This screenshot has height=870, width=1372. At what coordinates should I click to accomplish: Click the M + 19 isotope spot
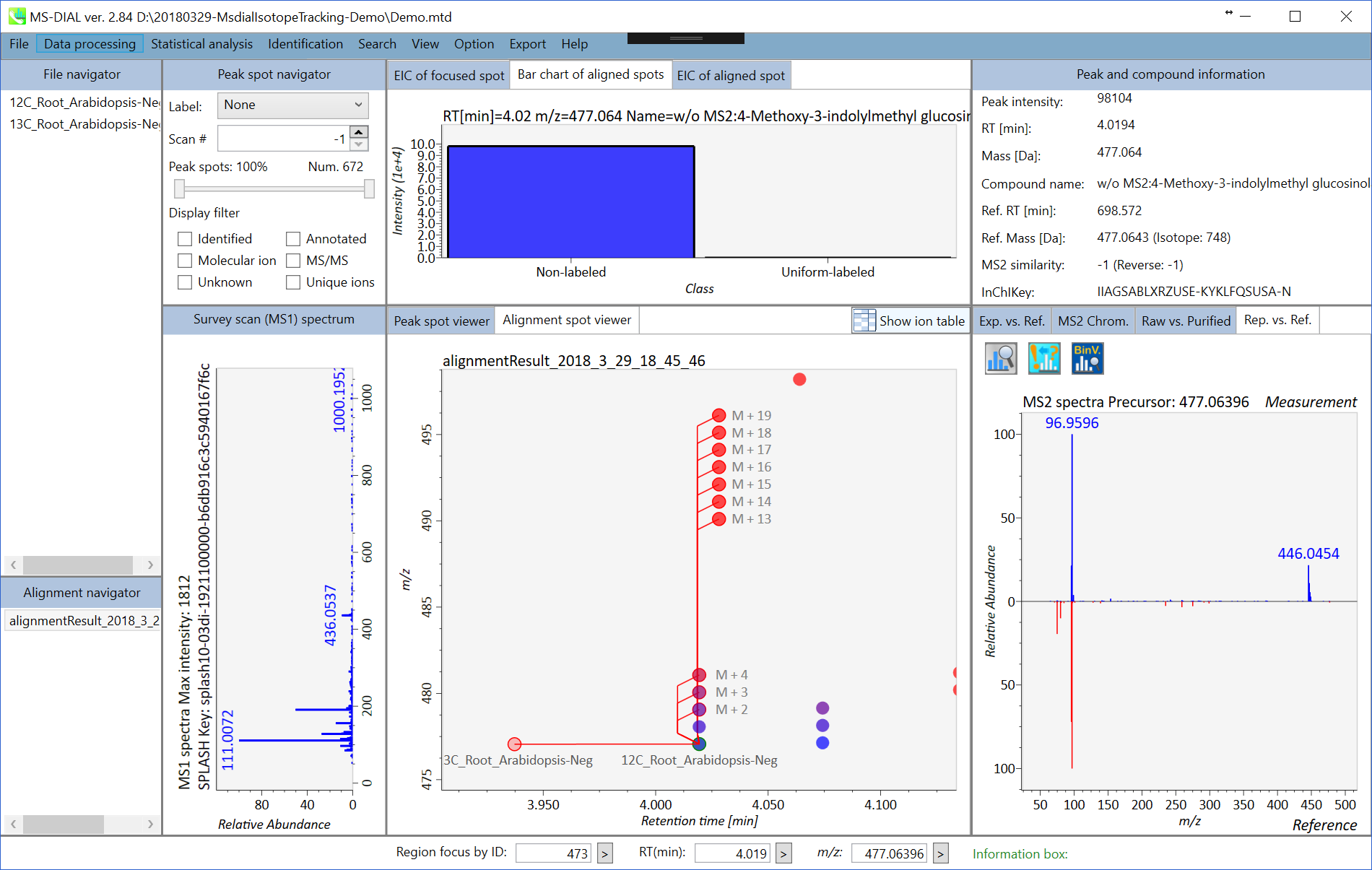pos(718,415)
